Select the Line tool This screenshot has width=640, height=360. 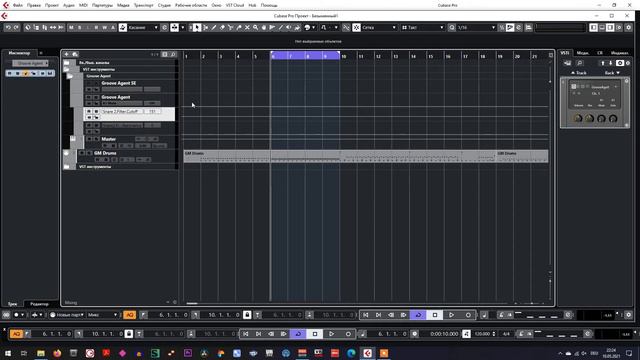[280, 27]
